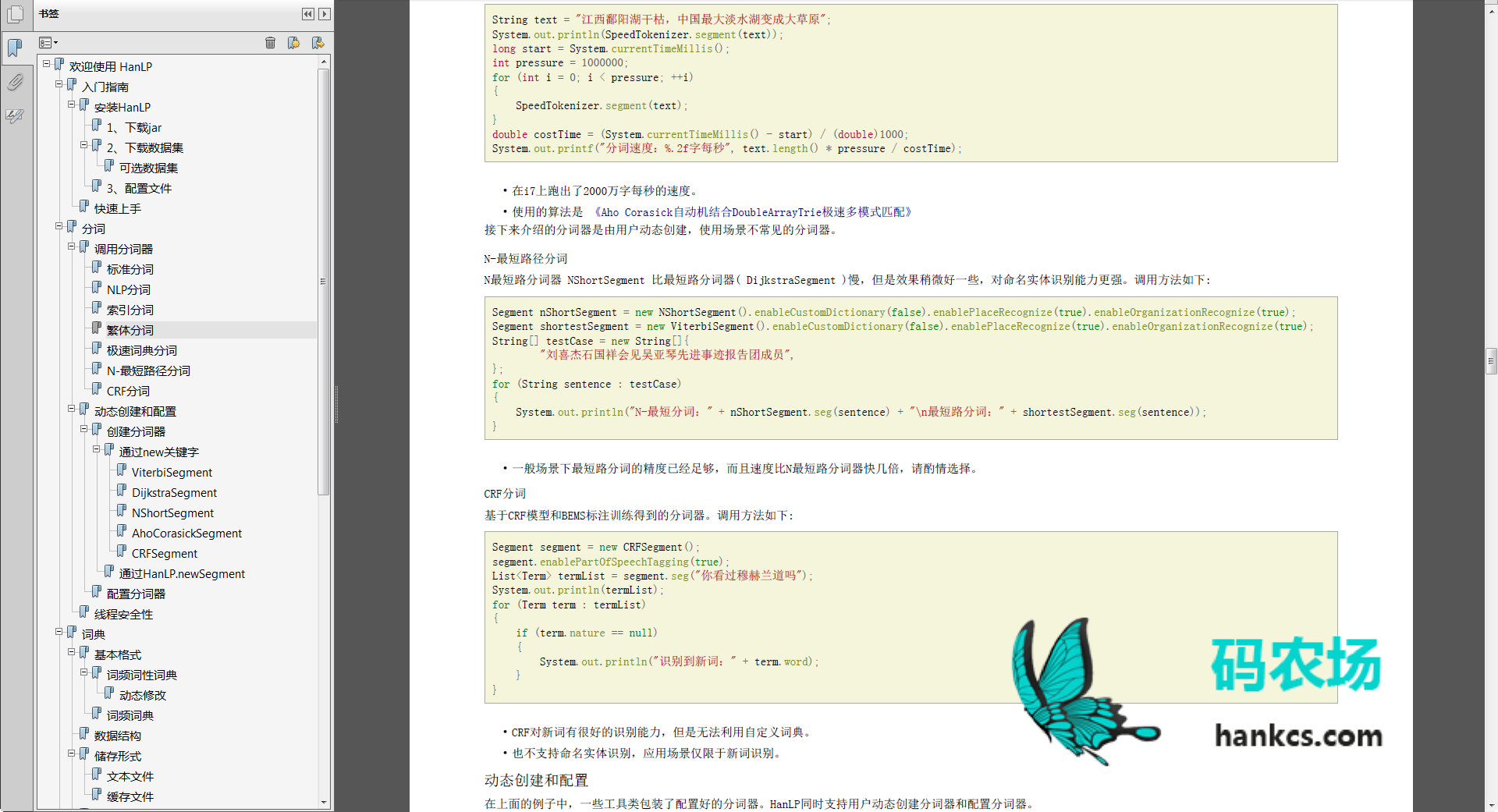1498x812 pixels.
Task: Go to bookmark DijkstraSegment
Action: pos(174,493)
